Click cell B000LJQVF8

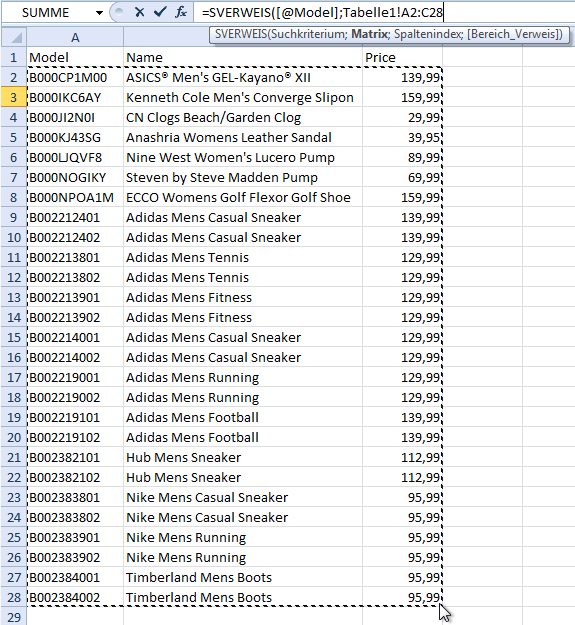pyautogui.click(x=75, y=157)
